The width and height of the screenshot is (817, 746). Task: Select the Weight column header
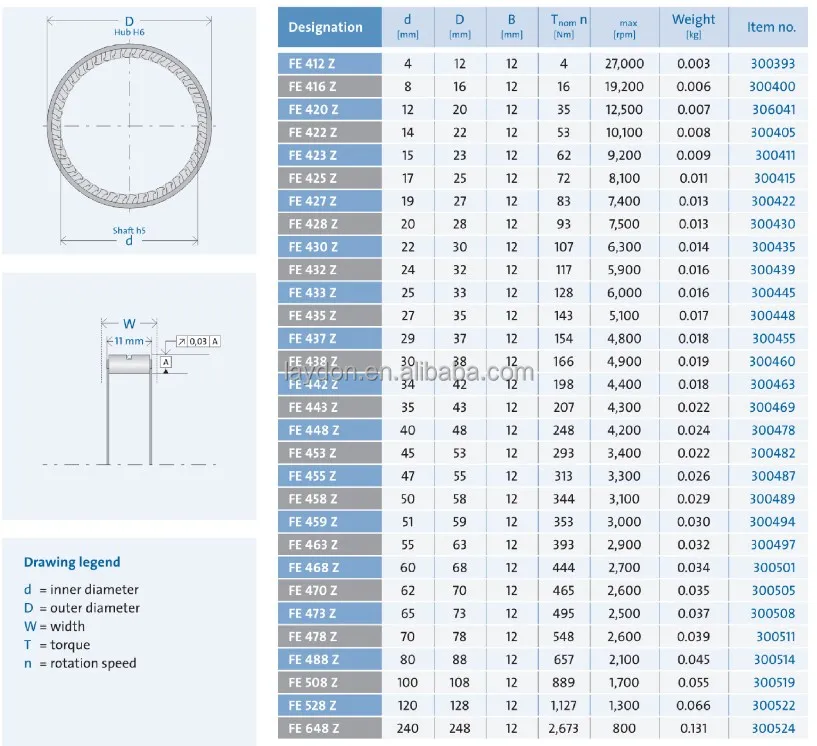tap(693, 26)
